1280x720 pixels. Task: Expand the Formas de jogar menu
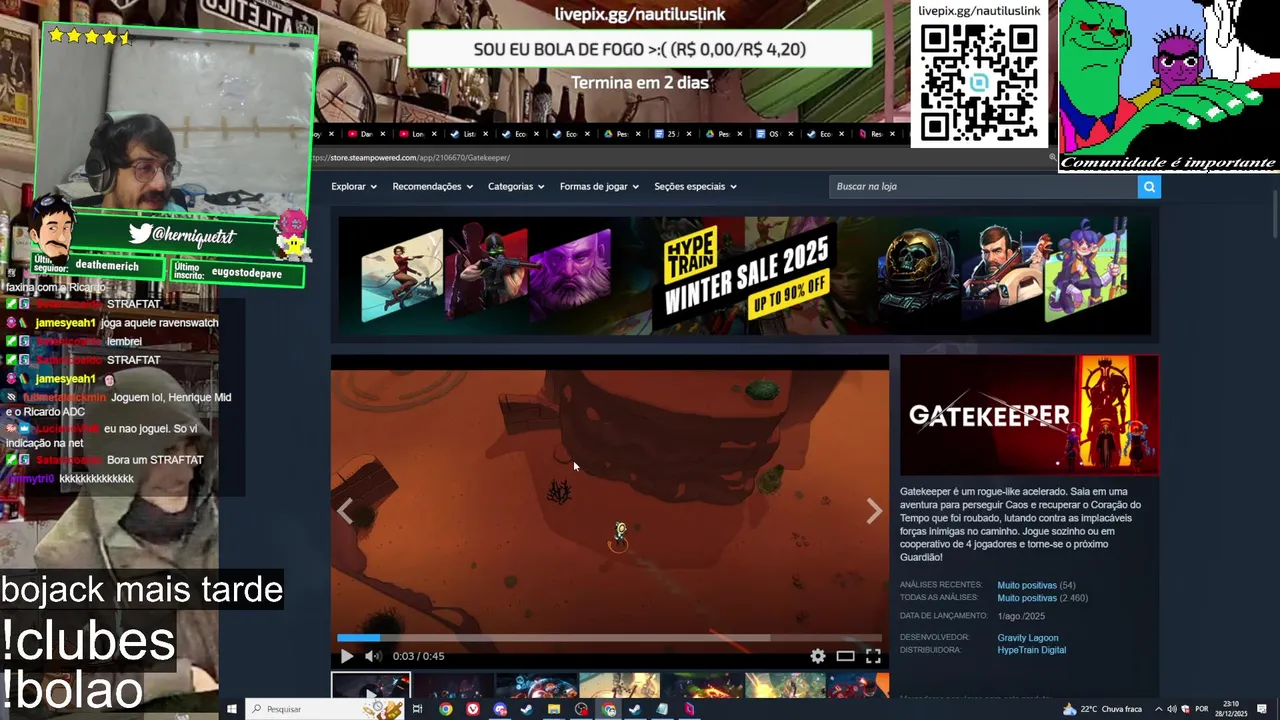point(599,186)
